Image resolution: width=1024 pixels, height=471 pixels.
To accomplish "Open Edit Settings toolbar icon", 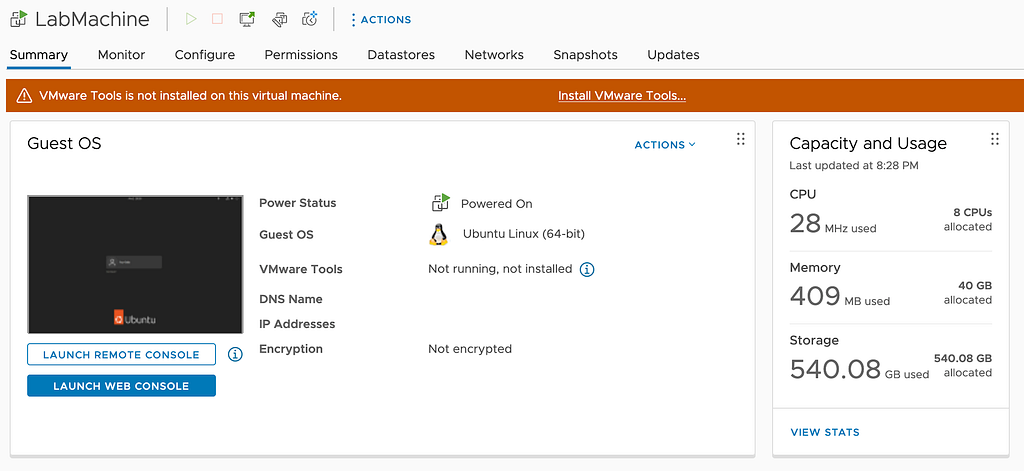I will click(x=280, y=20).
